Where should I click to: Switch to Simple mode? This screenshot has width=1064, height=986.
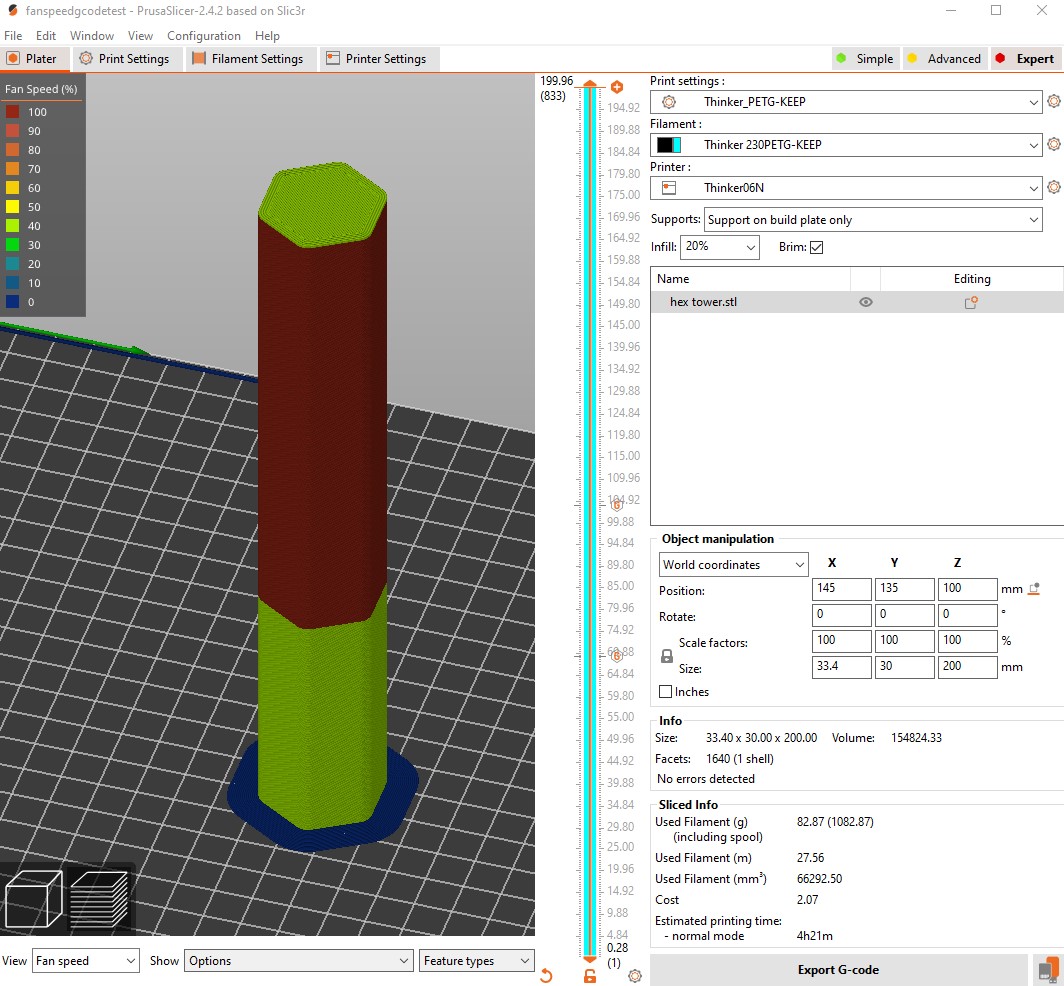865,58
